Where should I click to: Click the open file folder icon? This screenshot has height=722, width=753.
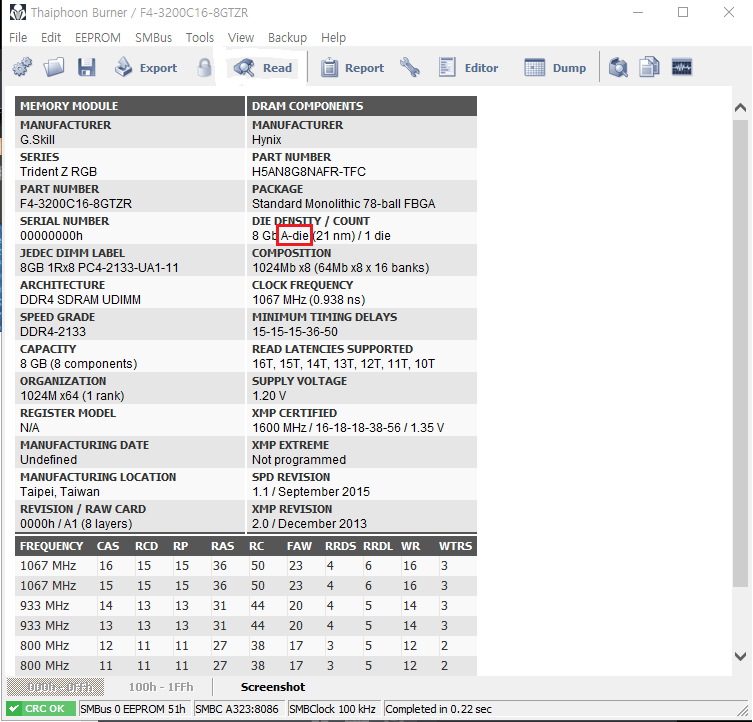(x=54, y=67)
